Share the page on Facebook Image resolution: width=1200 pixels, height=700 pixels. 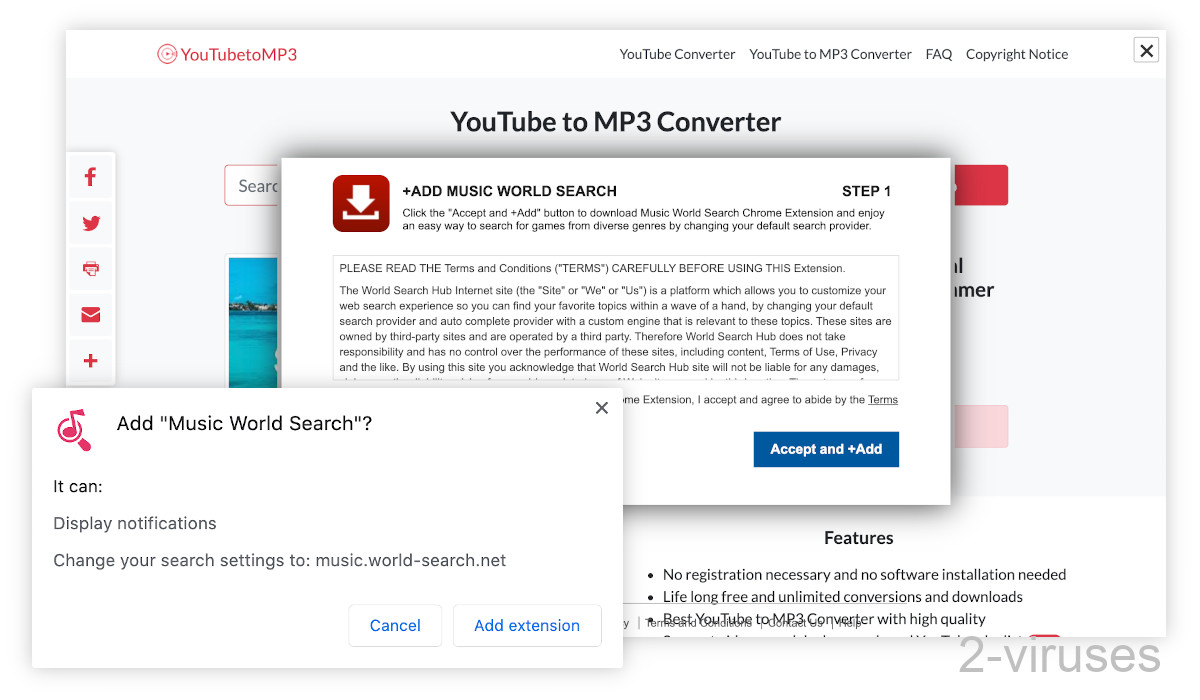click(x=91, y=176)
